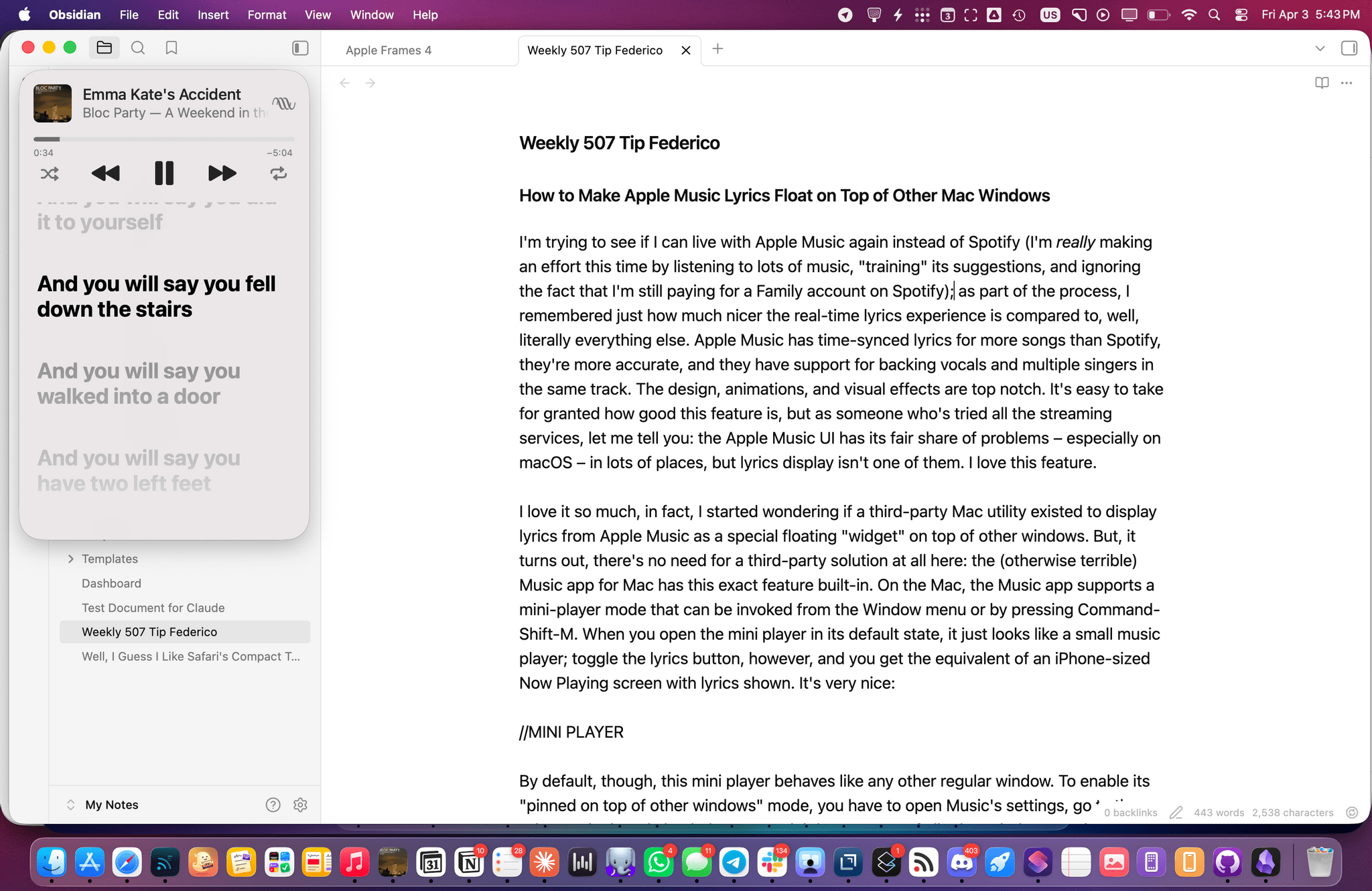The height and width of the screenshot is (891, 1372).
Task: Open WhatsApp from the Dock
Action: [659, 862]
